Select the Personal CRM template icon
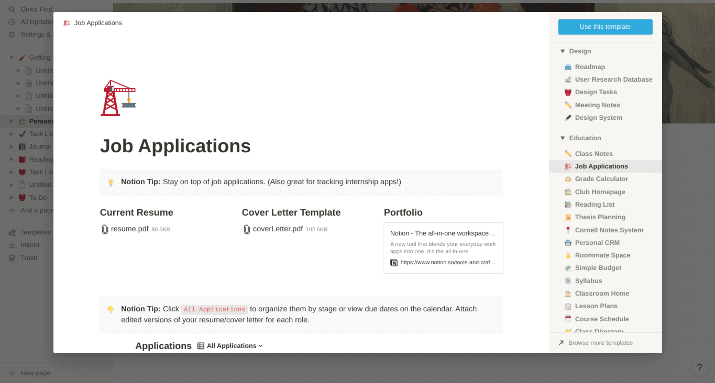 568,243
